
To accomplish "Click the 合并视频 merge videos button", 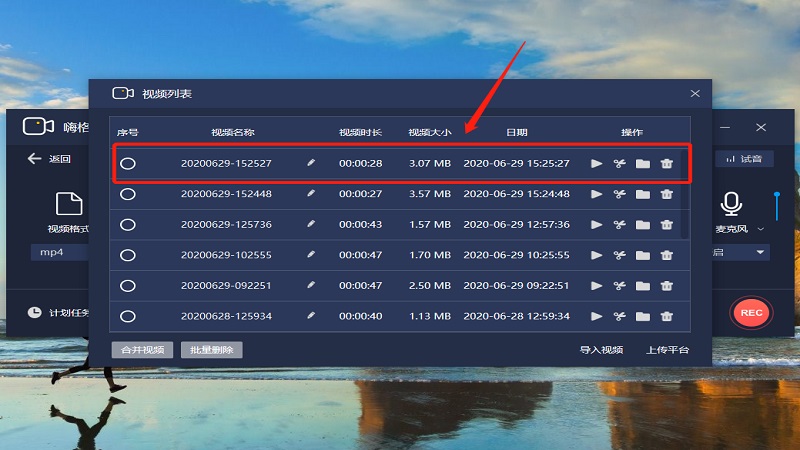I will (141, 350).
